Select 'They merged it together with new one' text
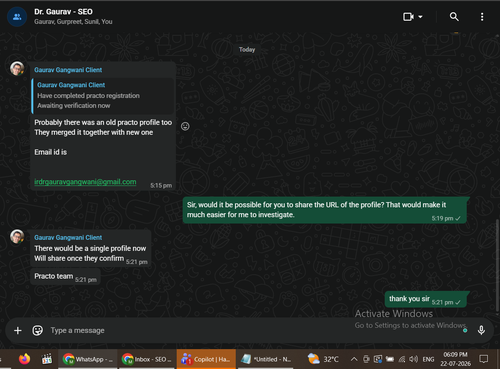The width and height of the screenshot is (500, 369). tap(94, 132)
